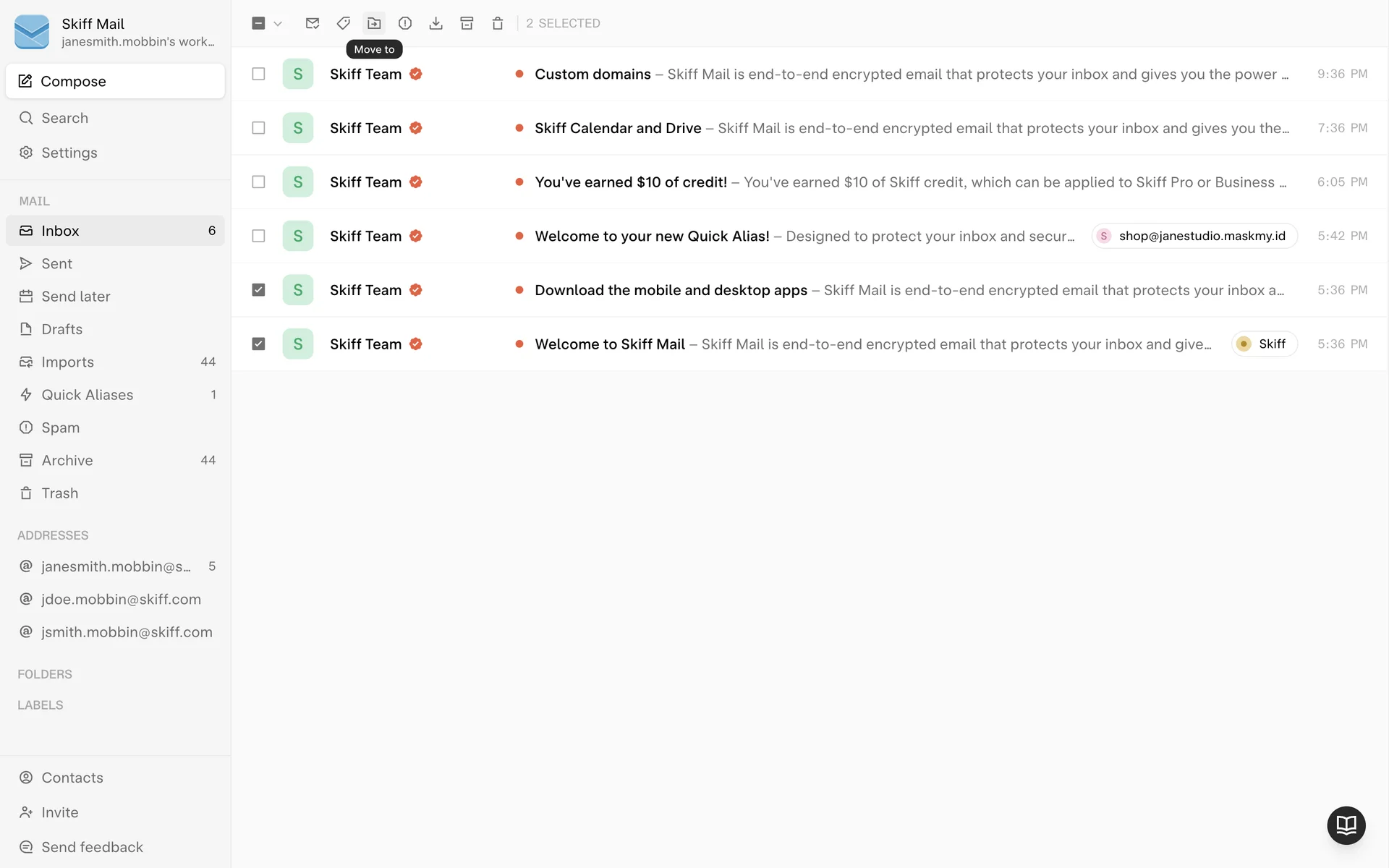Viewport: 1389px width, 868px height.
Task: Open the Quick Aliases mailbox
Action: pos(87,395)
